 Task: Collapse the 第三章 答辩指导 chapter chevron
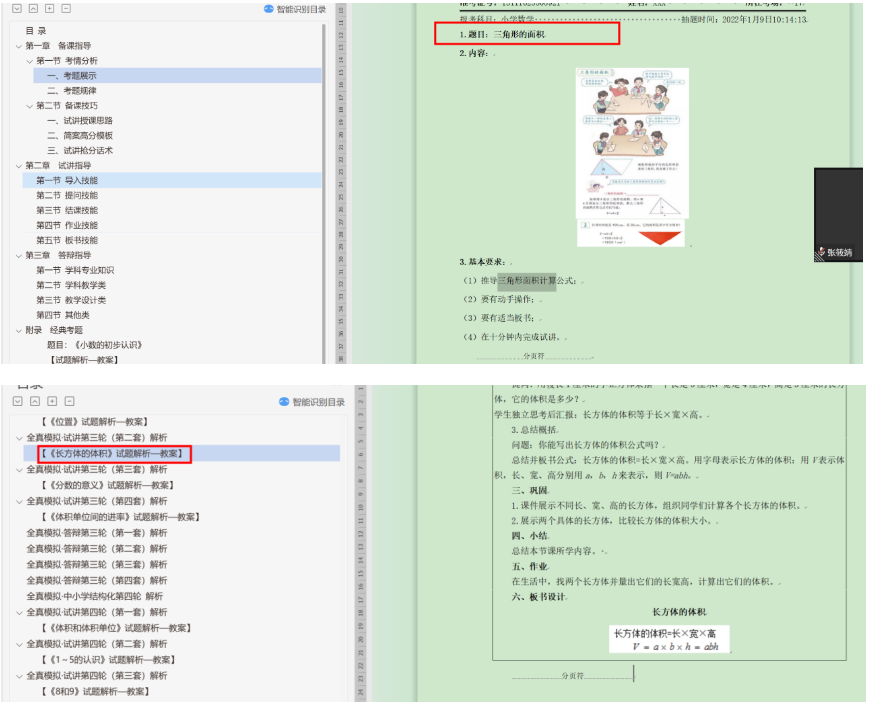coord(18,256)
